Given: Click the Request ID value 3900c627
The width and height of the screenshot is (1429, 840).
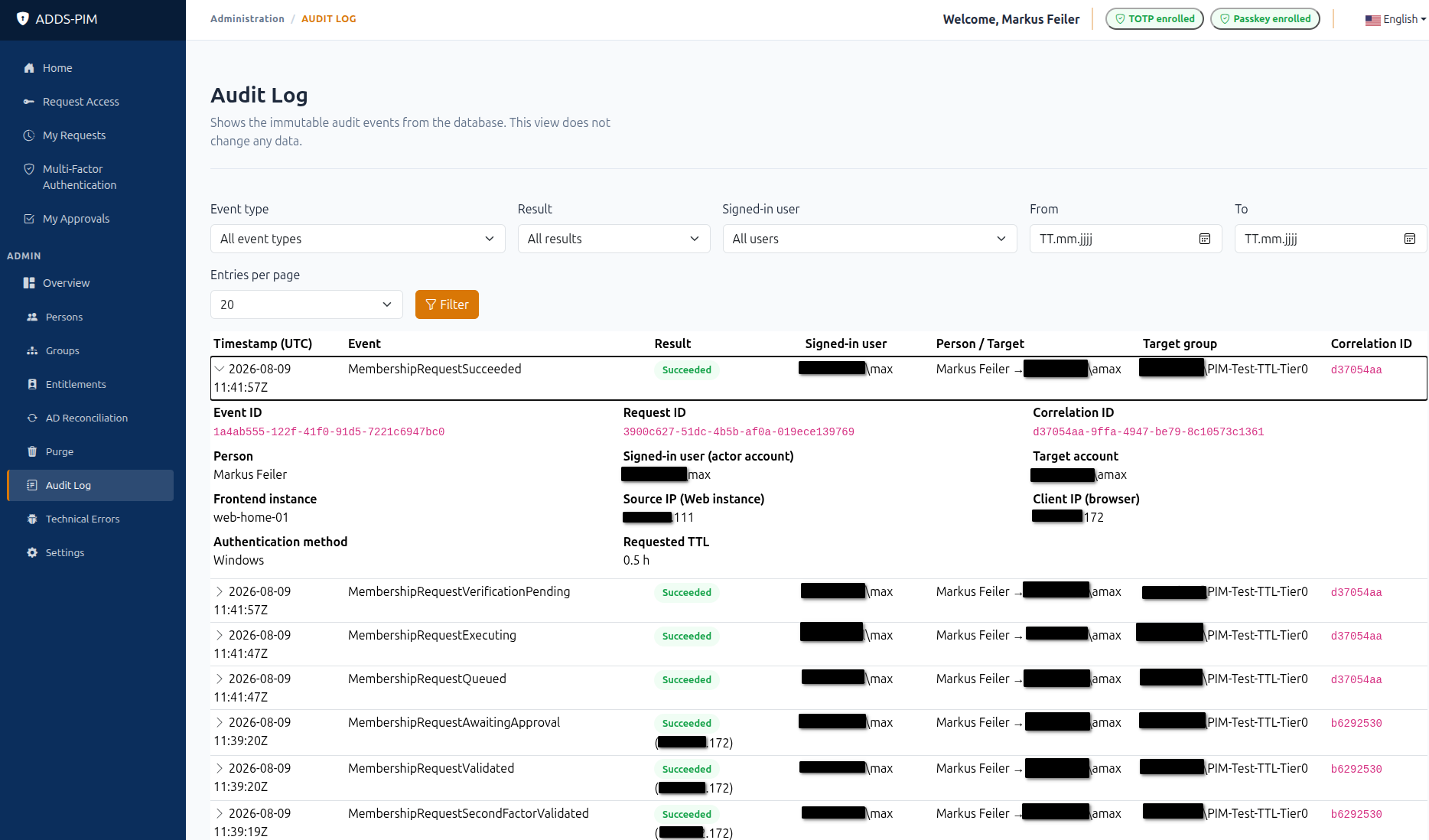Looking at the screenshot, I should tap(738, 432).
